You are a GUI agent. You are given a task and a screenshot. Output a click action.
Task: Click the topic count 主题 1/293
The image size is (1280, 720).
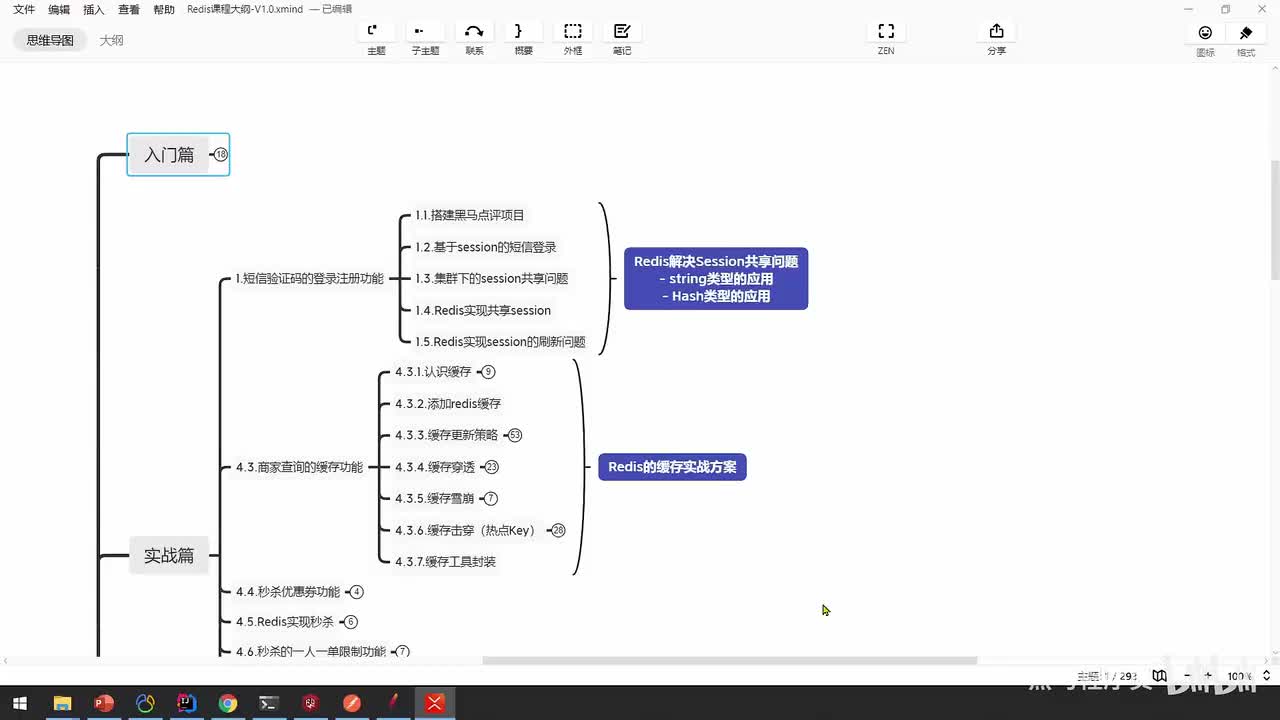(1108, 677)
